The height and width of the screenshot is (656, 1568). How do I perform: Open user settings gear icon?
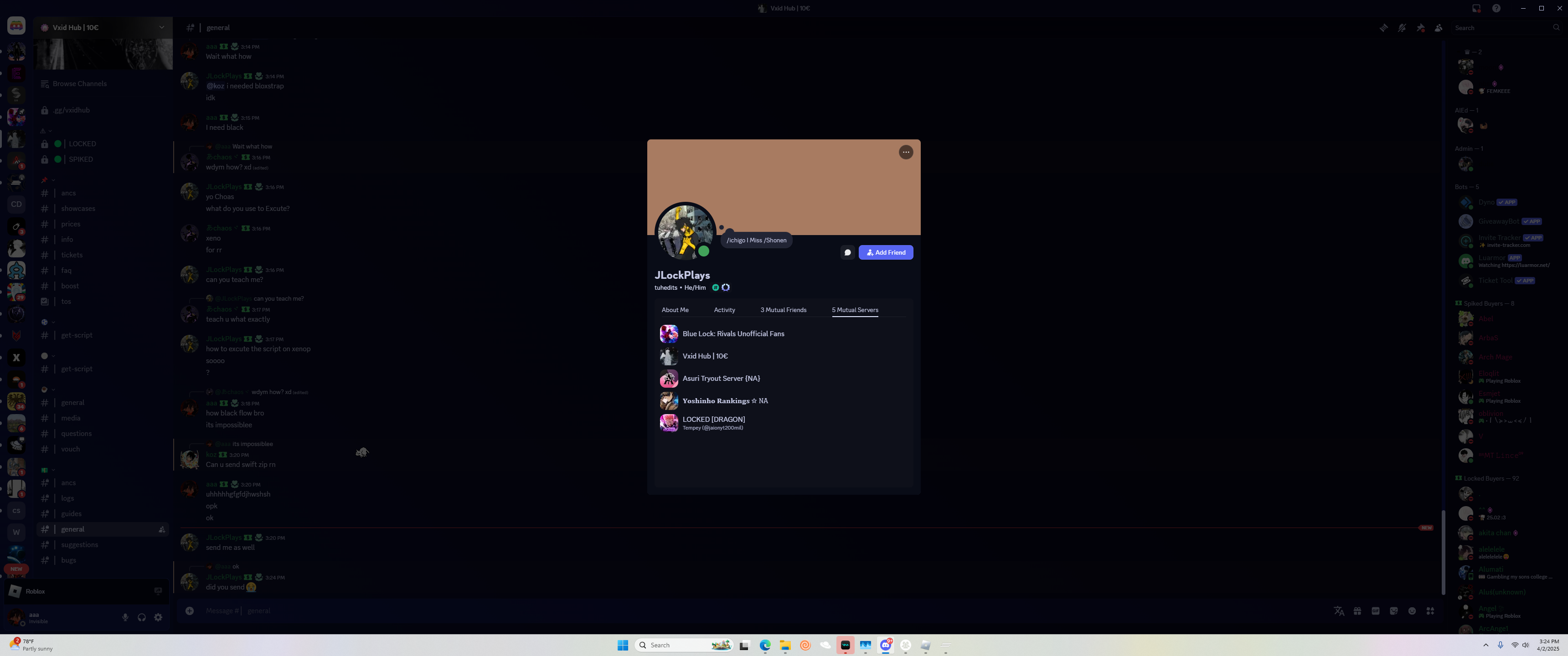(158, 617)
